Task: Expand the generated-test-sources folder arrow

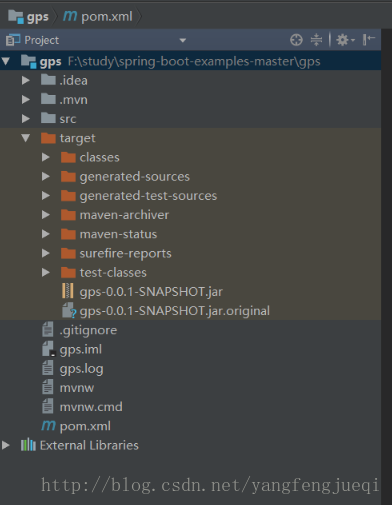Action: 46,196
